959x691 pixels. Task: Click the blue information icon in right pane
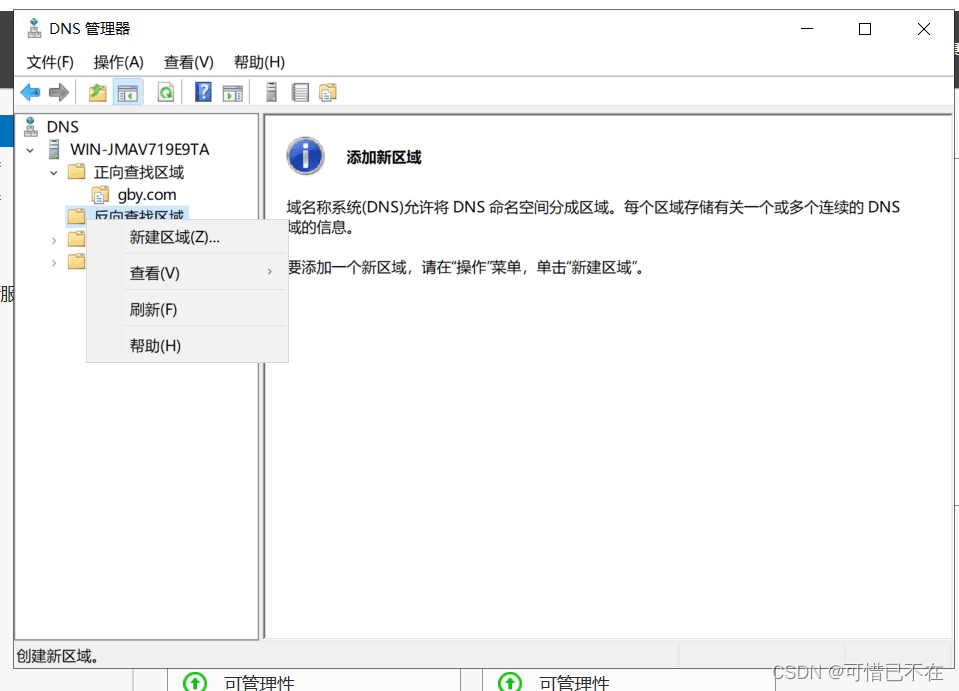click(x=305, y=156)
